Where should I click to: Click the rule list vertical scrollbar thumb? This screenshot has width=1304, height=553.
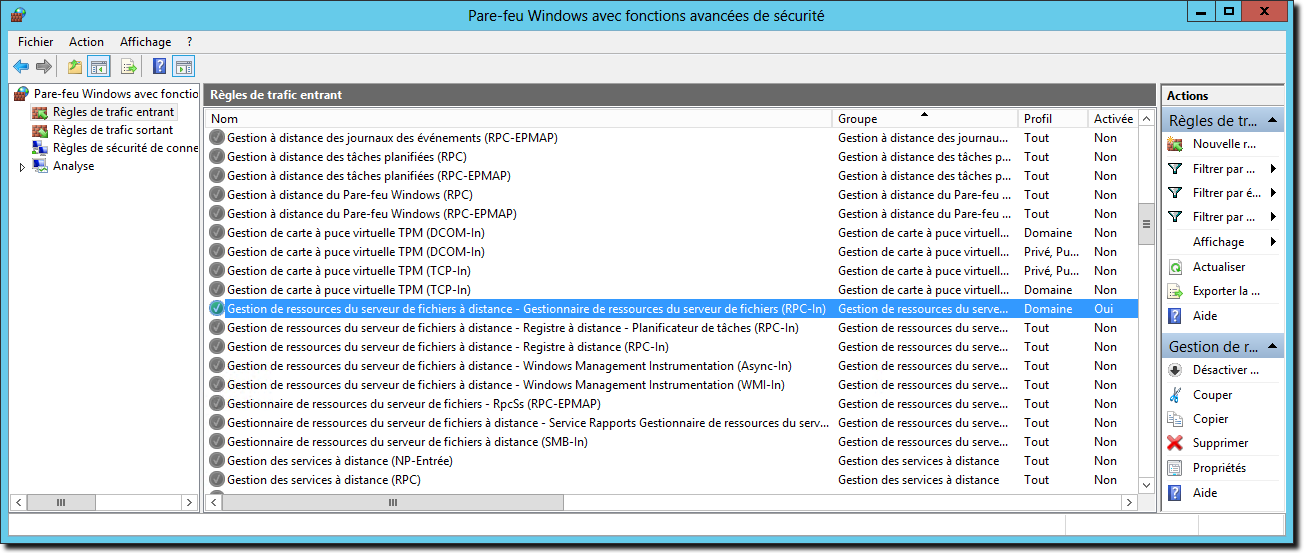pos(1147,222)
